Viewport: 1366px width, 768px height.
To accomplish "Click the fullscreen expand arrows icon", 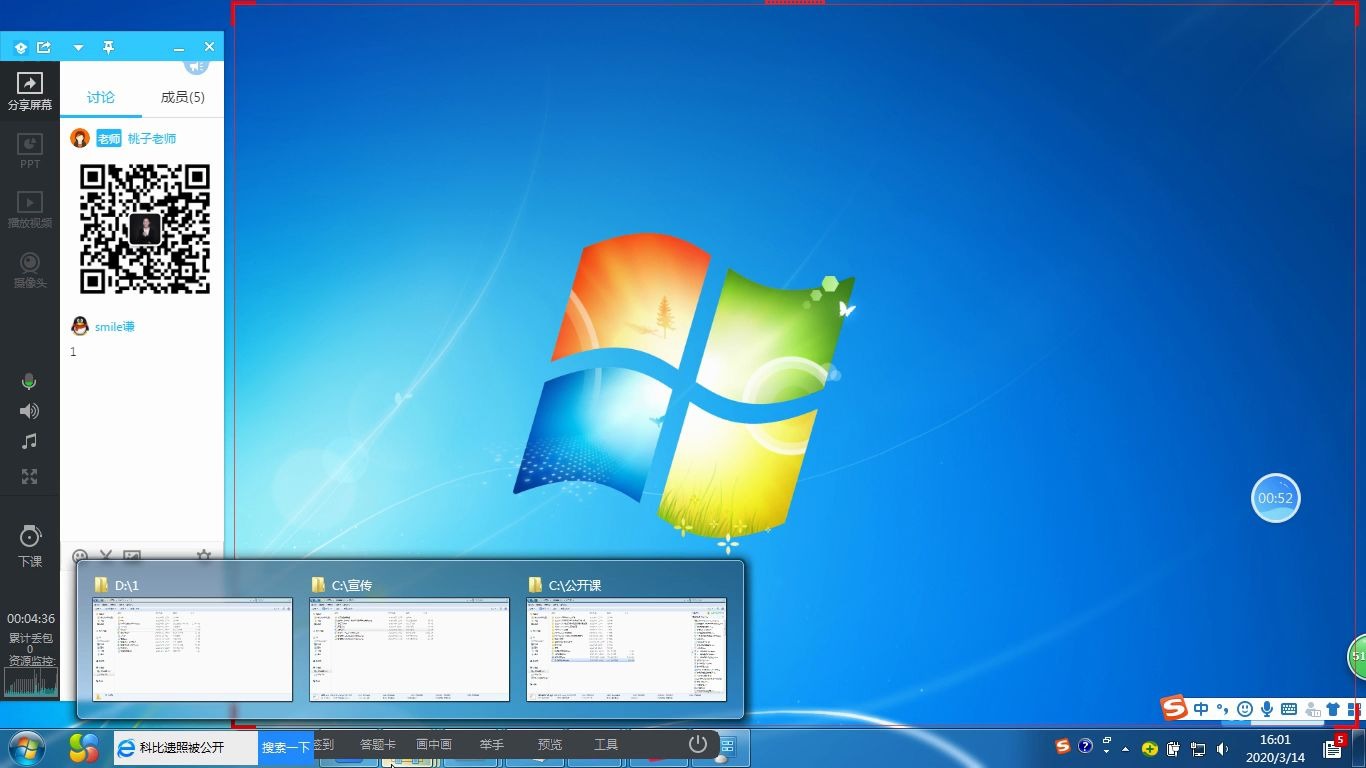I will click(30, 477).
